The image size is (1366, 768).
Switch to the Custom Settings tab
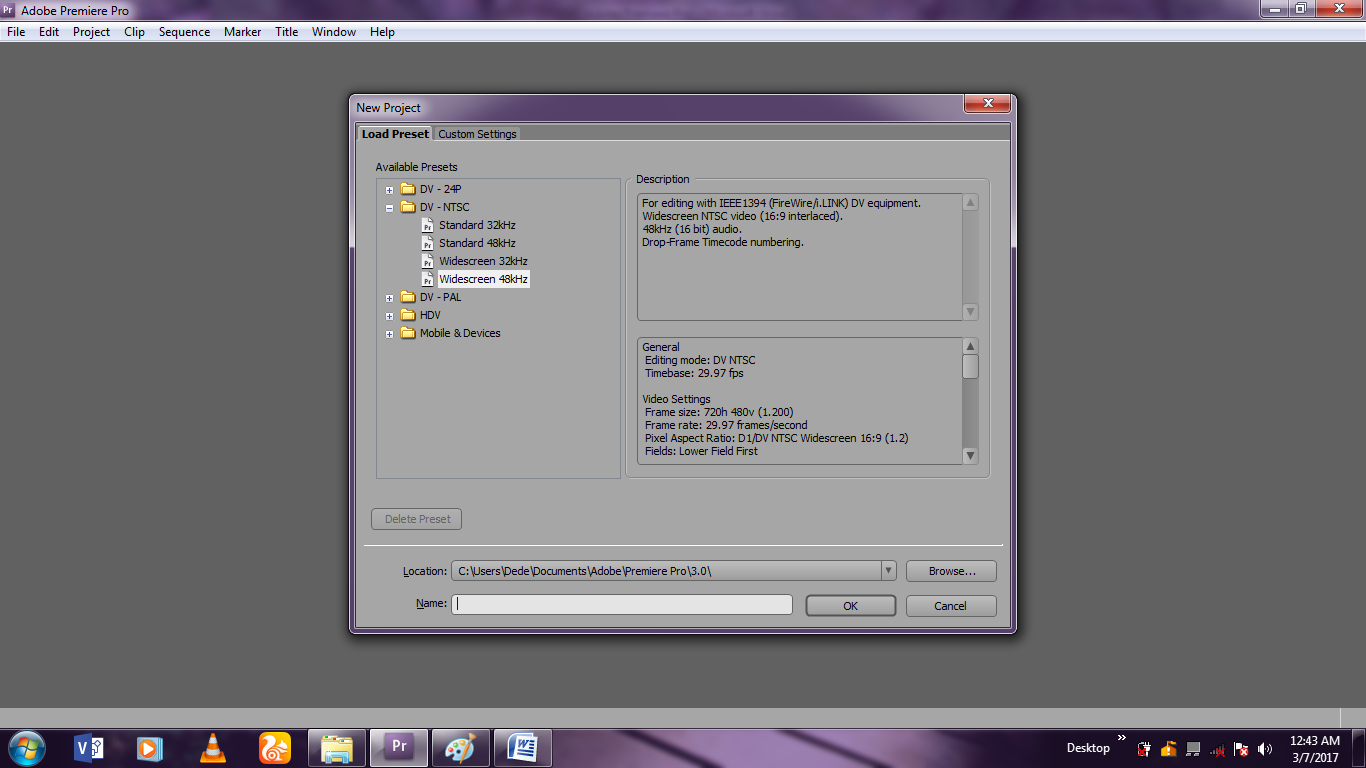coord(477,134)
